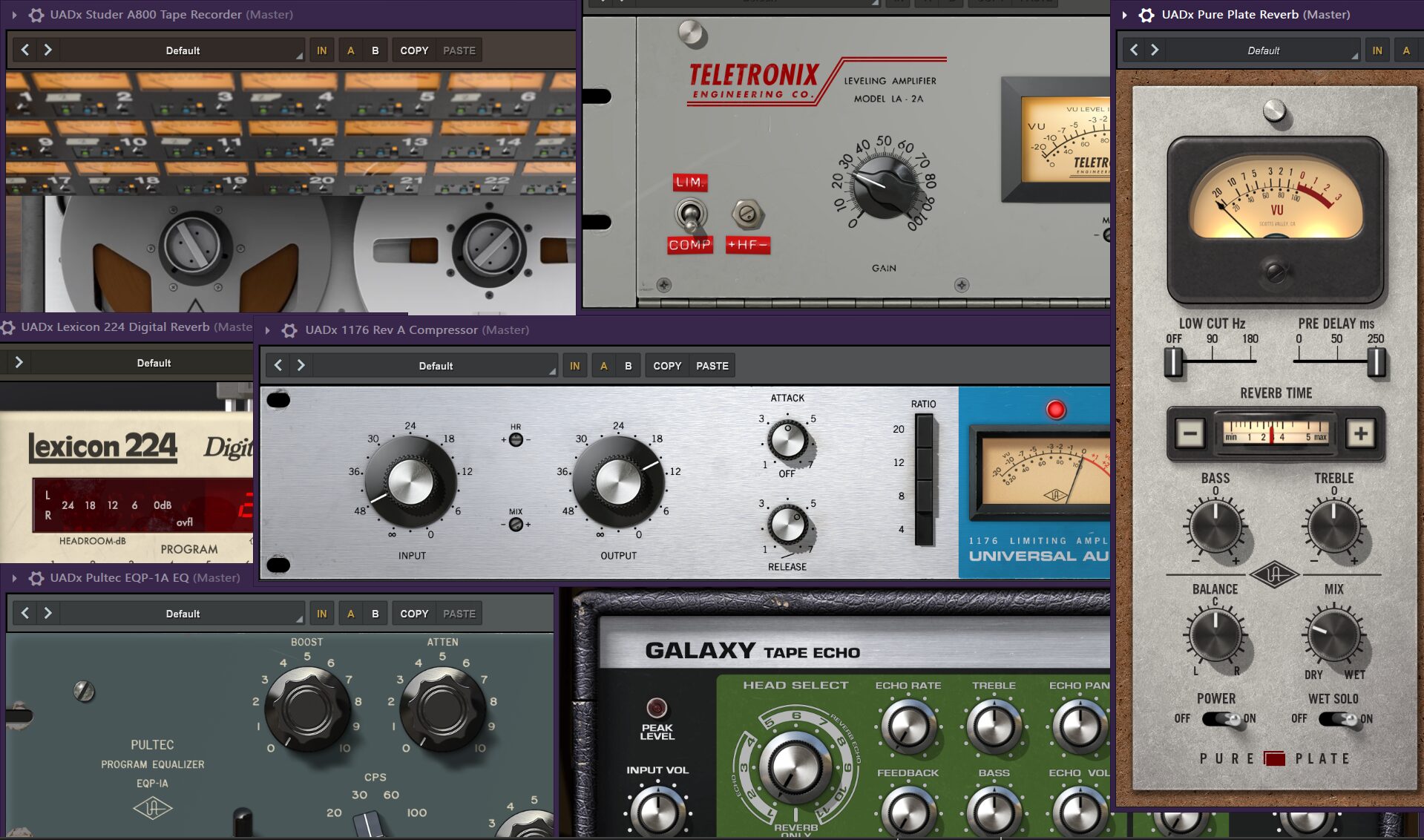Viewport: 1424px width, 840px height.
Task: Select preset slot B in Studer A800
Action: [x=375, y=50]
